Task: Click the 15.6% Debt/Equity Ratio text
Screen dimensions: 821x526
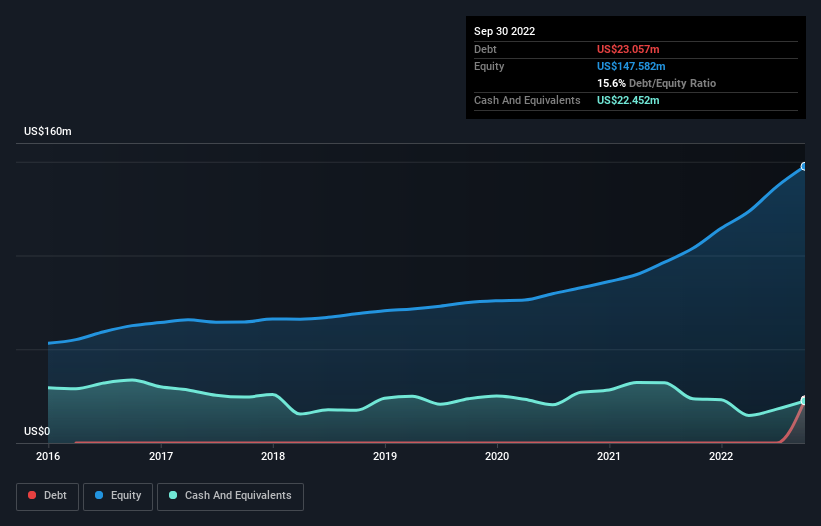Action: coord(657,83)
